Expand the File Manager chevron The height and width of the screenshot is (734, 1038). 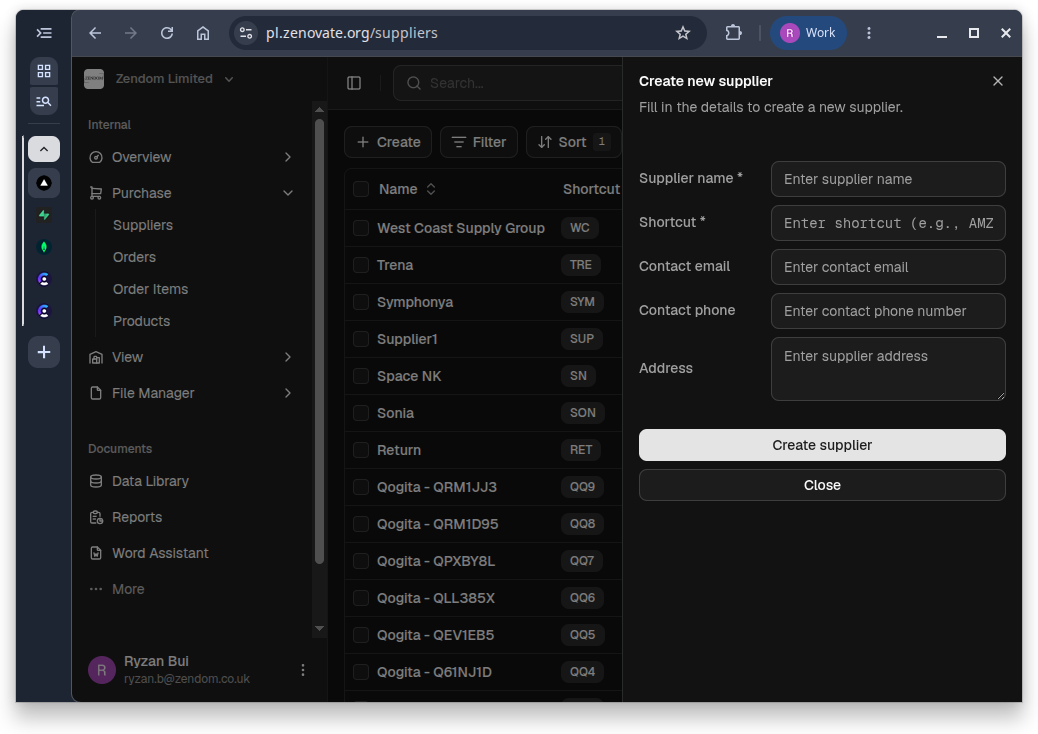tap(288, 393)
